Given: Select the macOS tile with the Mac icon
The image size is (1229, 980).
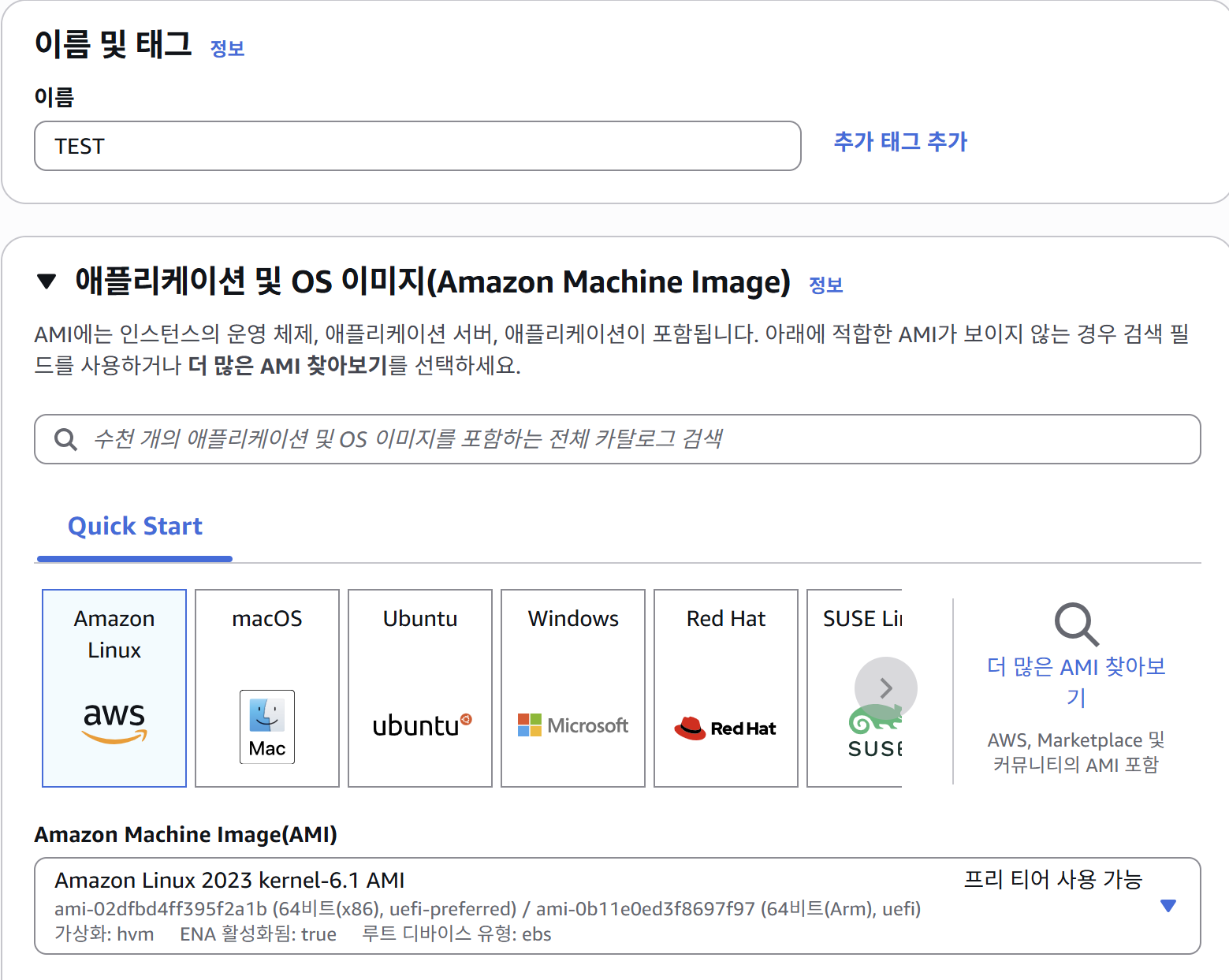Looking at the screenshot, I should point(266,727).
